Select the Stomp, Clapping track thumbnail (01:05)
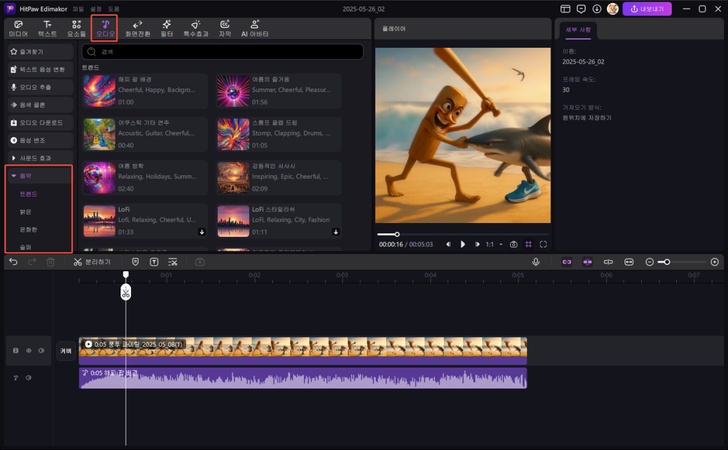Viewport: 728px width, 450px height. 233,134
